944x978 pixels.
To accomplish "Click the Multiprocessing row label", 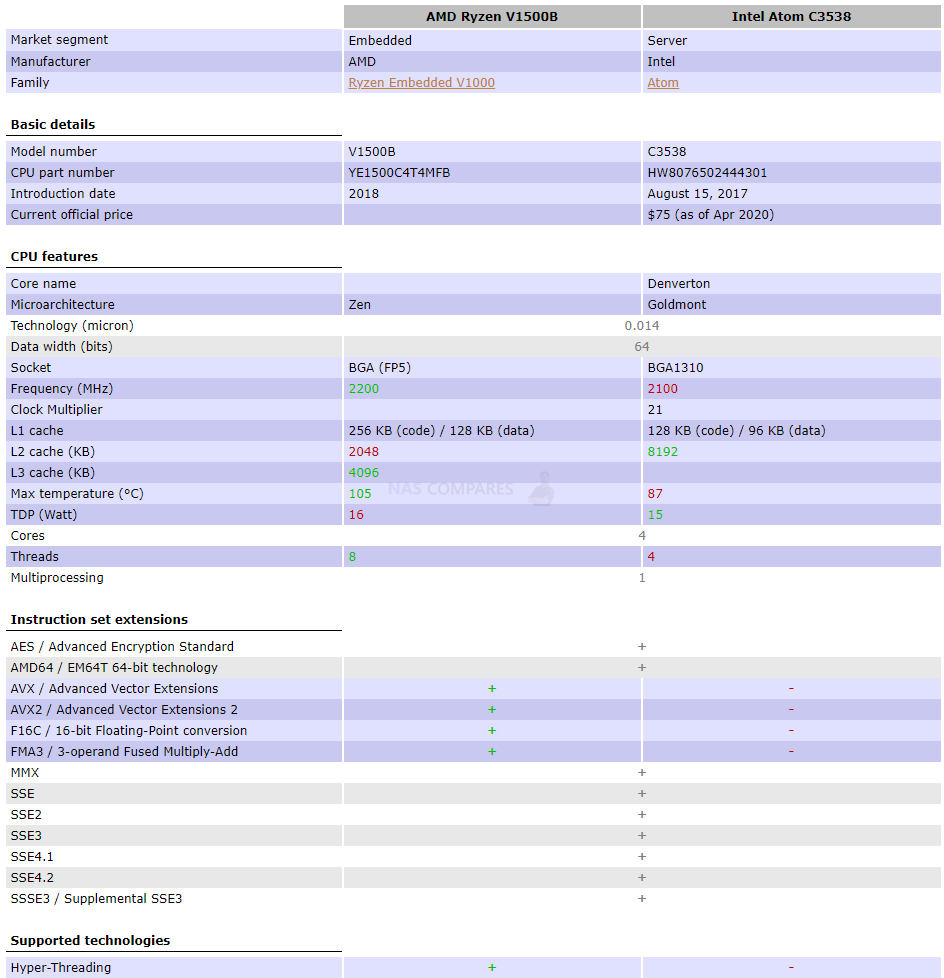I will 57,578.
